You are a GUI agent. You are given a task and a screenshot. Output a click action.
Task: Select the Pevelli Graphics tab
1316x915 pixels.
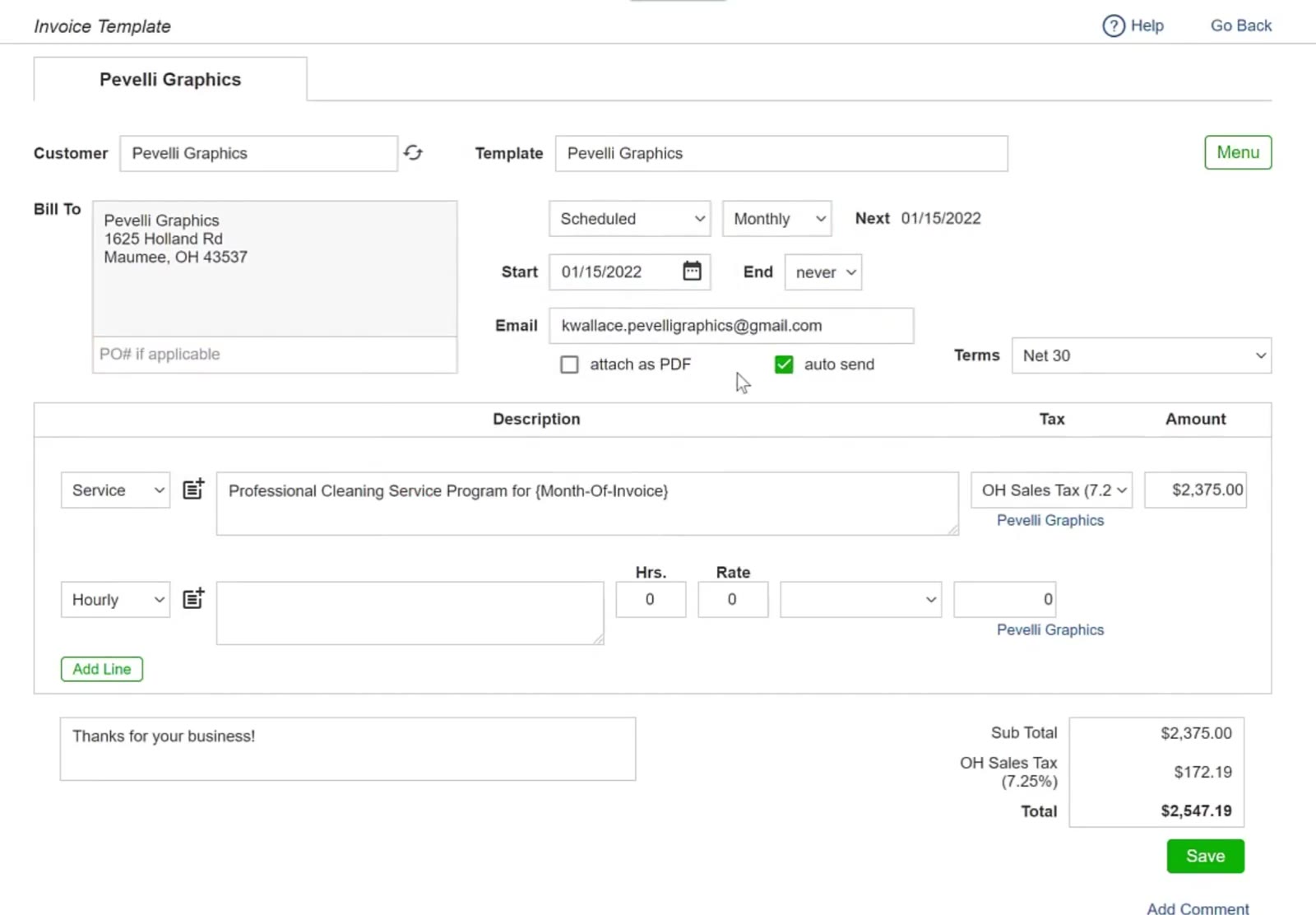click(170, 80)
